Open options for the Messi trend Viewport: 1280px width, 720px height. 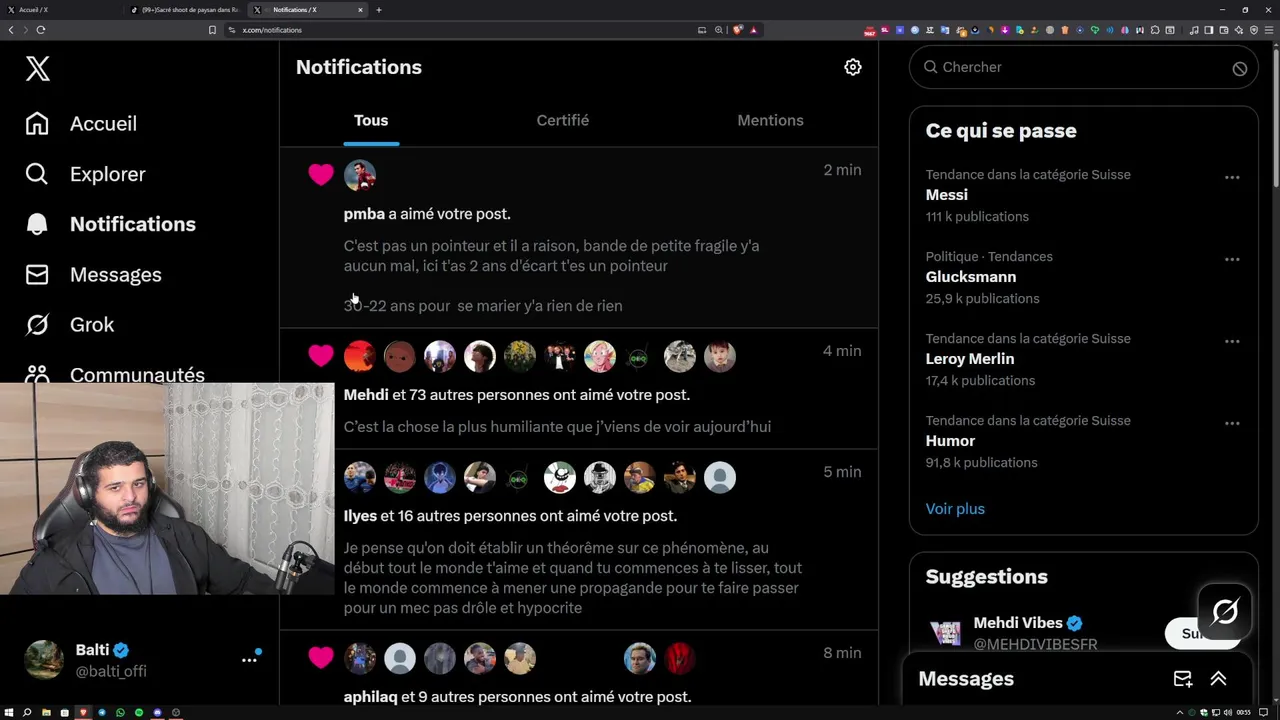tap(1232, 177)
